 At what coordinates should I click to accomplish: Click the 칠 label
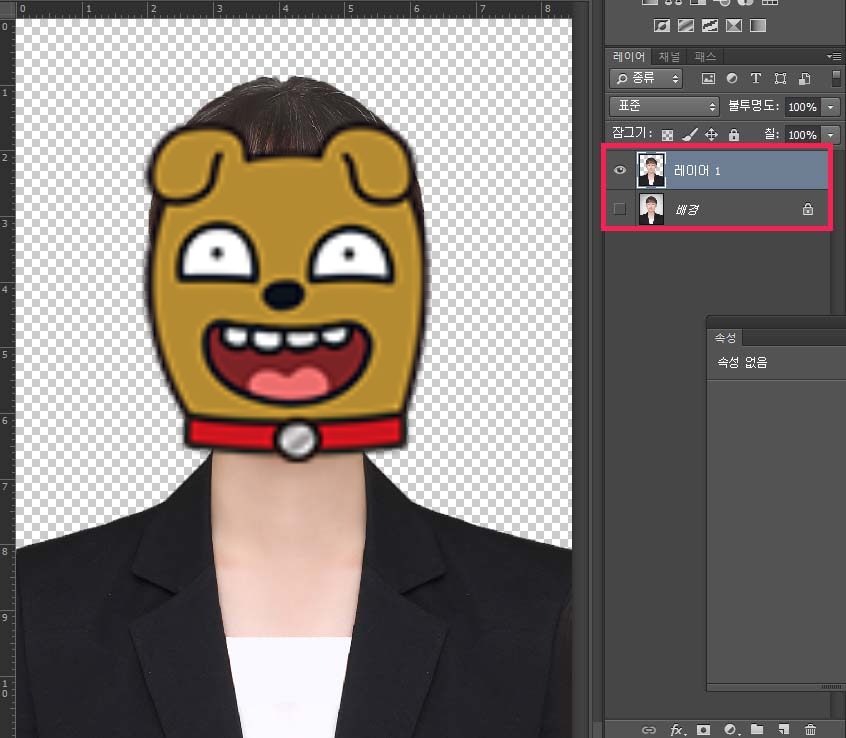coord(772,134)
